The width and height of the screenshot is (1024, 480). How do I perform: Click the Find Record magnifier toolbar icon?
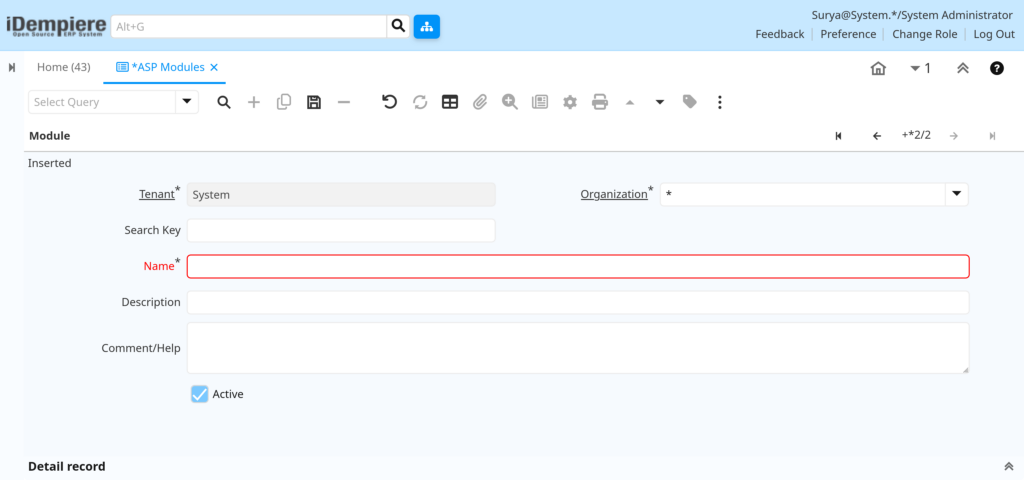(224, 102)
